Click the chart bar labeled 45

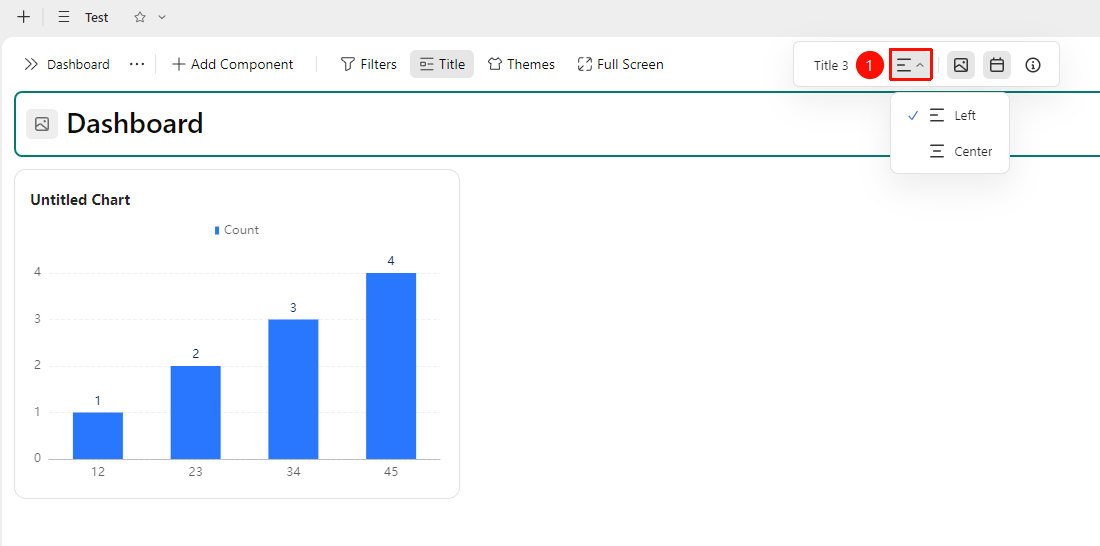coord(391,366)
